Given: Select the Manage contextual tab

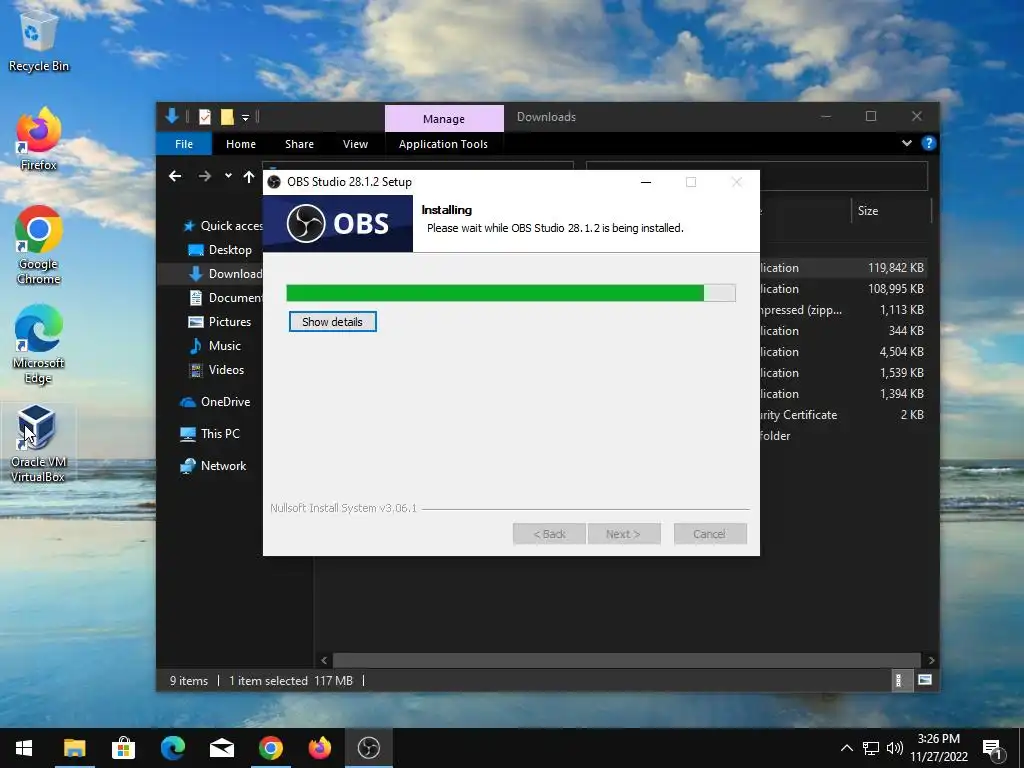Looking at the screenshot, I should (444, 119).
